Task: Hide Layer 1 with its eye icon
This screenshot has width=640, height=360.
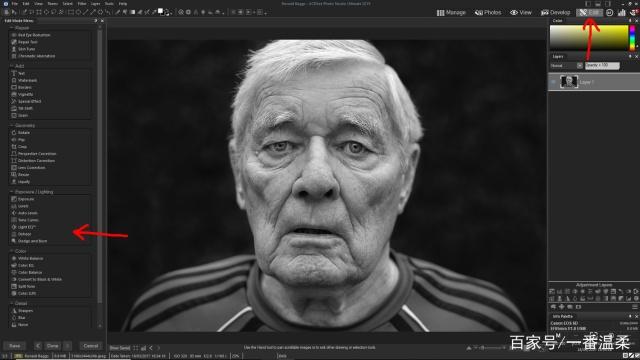Action: (553, 82)
